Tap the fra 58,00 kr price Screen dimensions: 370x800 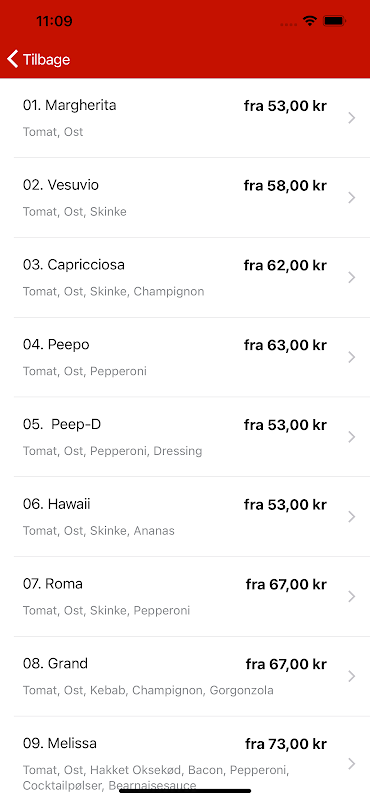pos(285,186)
